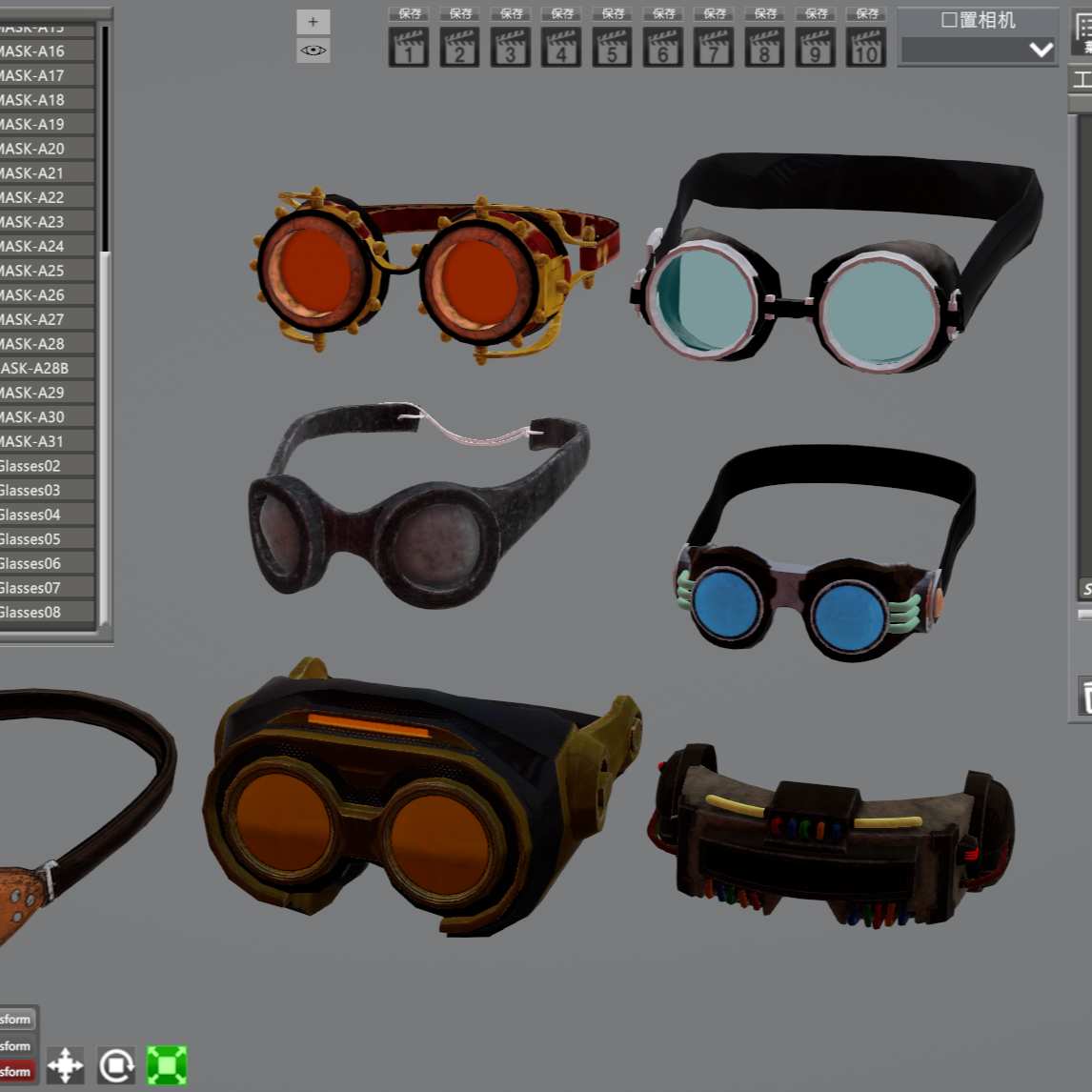This screenshot has width=1092, height=1092.
Task: Load camera slot 9 clapperboard
Action: coord(815,48)
